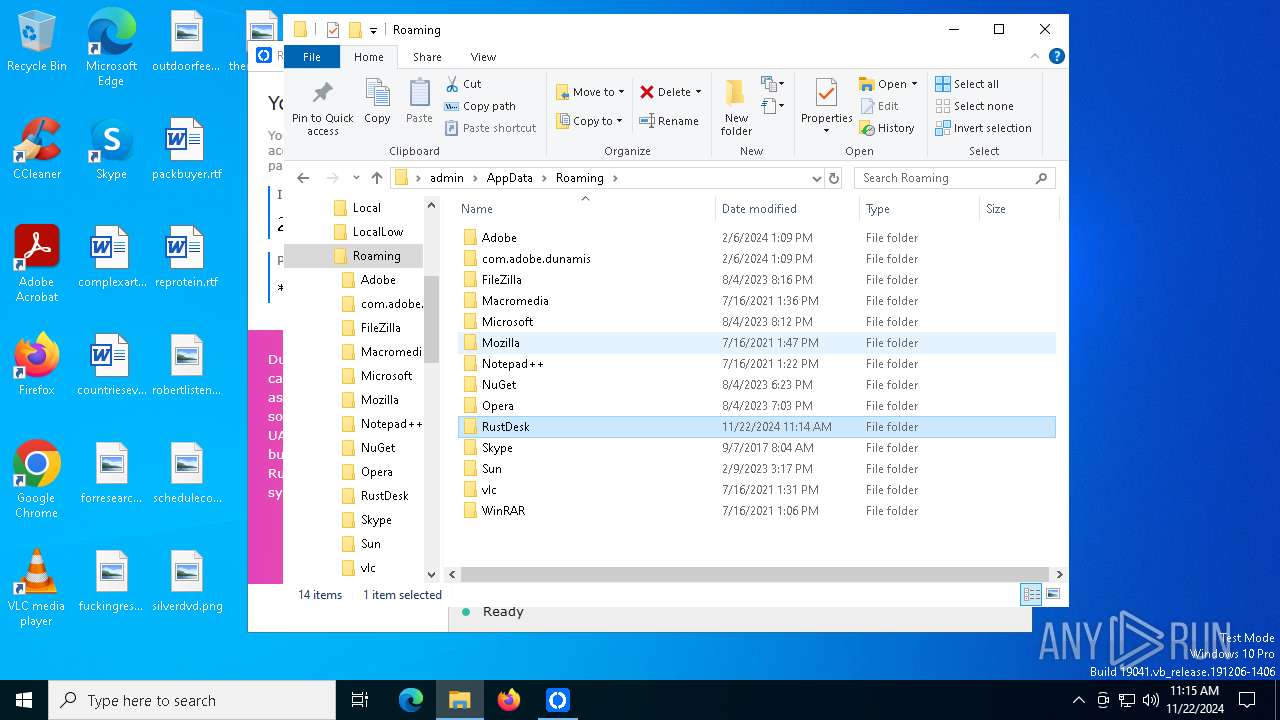Viewport: 1280px width, 720px height.
Task: Collapse the ribbon with the chevron
Action: pos(1035,57)
